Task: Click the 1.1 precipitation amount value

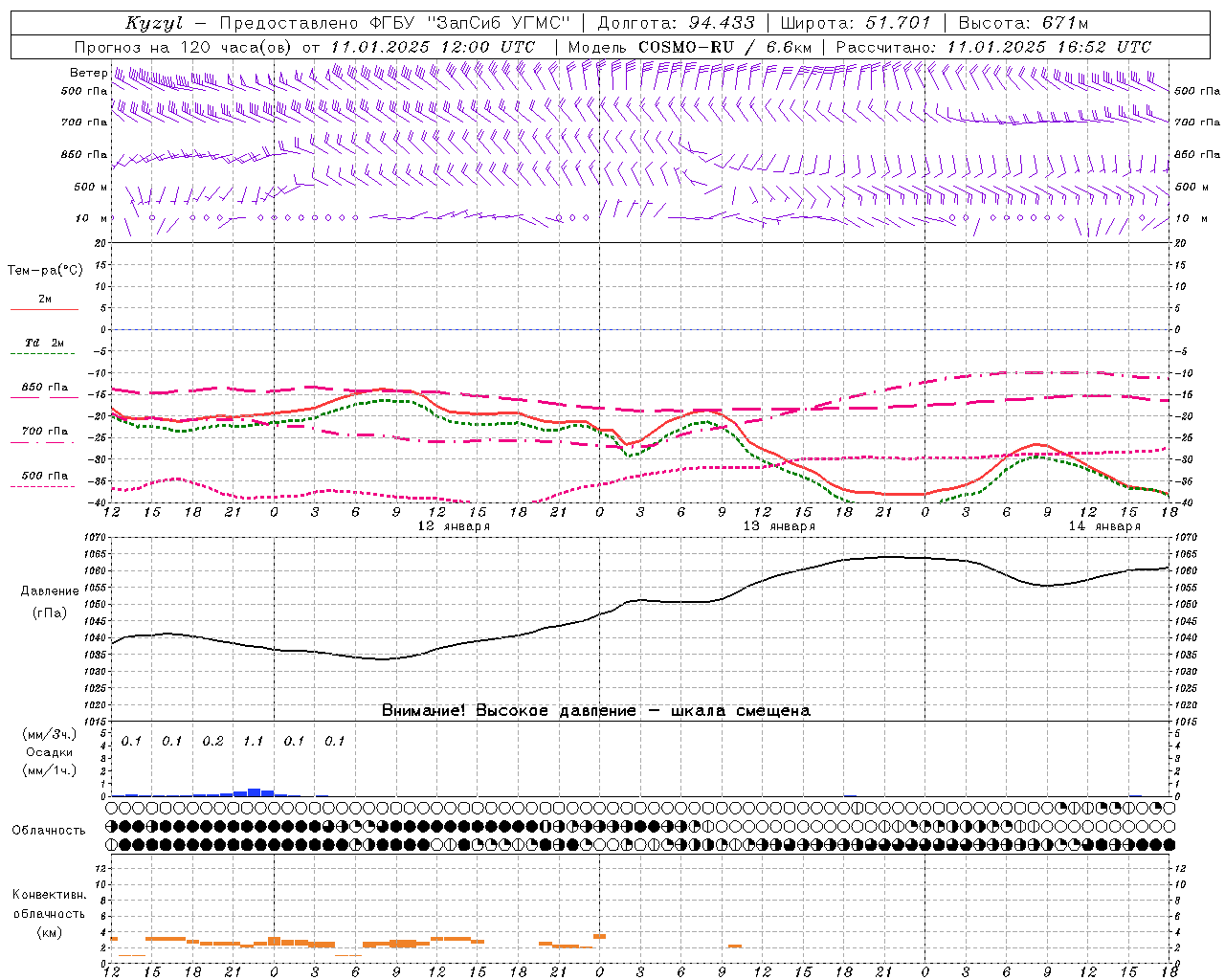Action: coord(253,742)
